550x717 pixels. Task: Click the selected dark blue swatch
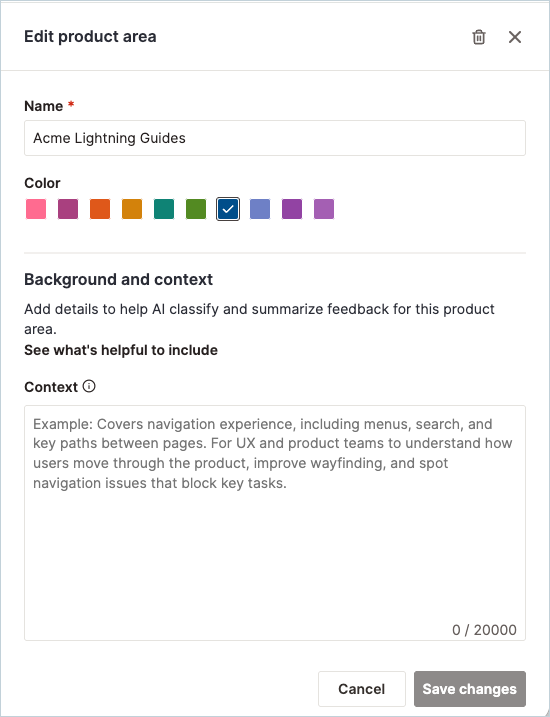pos(228,209)
